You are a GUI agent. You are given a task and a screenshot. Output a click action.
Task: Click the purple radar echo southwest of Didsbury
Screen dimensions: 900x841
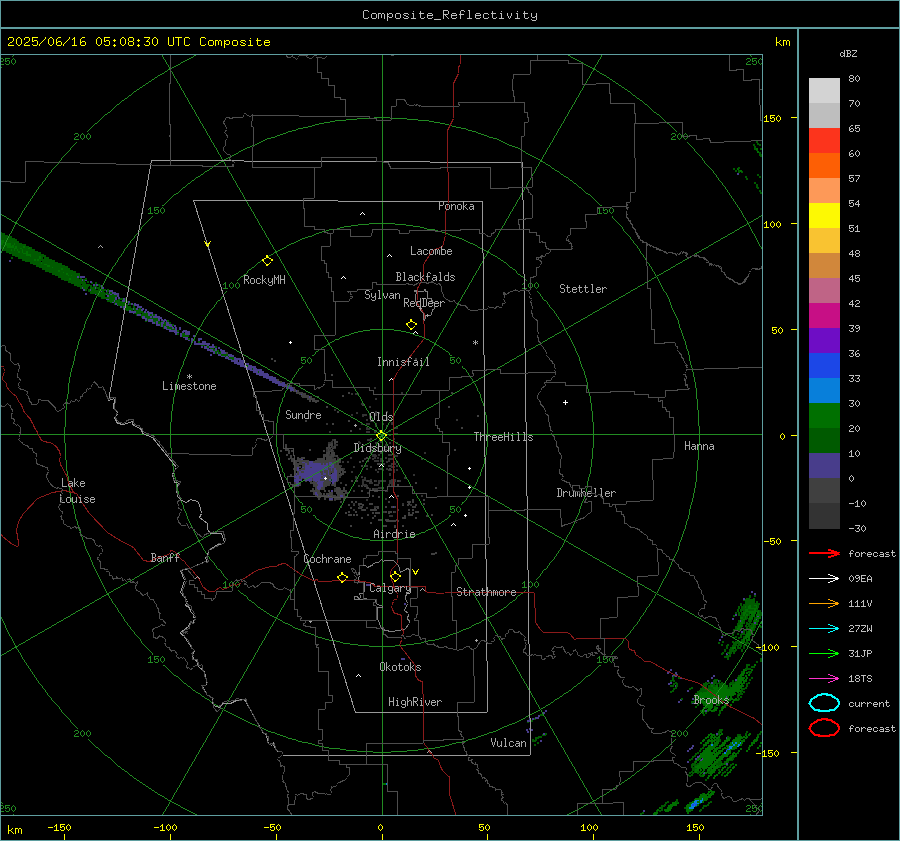[315, 472]
